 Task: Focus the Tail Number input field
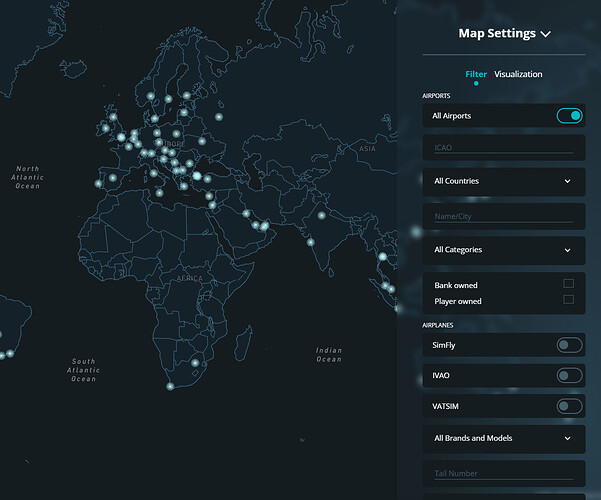tap(502, 473)
